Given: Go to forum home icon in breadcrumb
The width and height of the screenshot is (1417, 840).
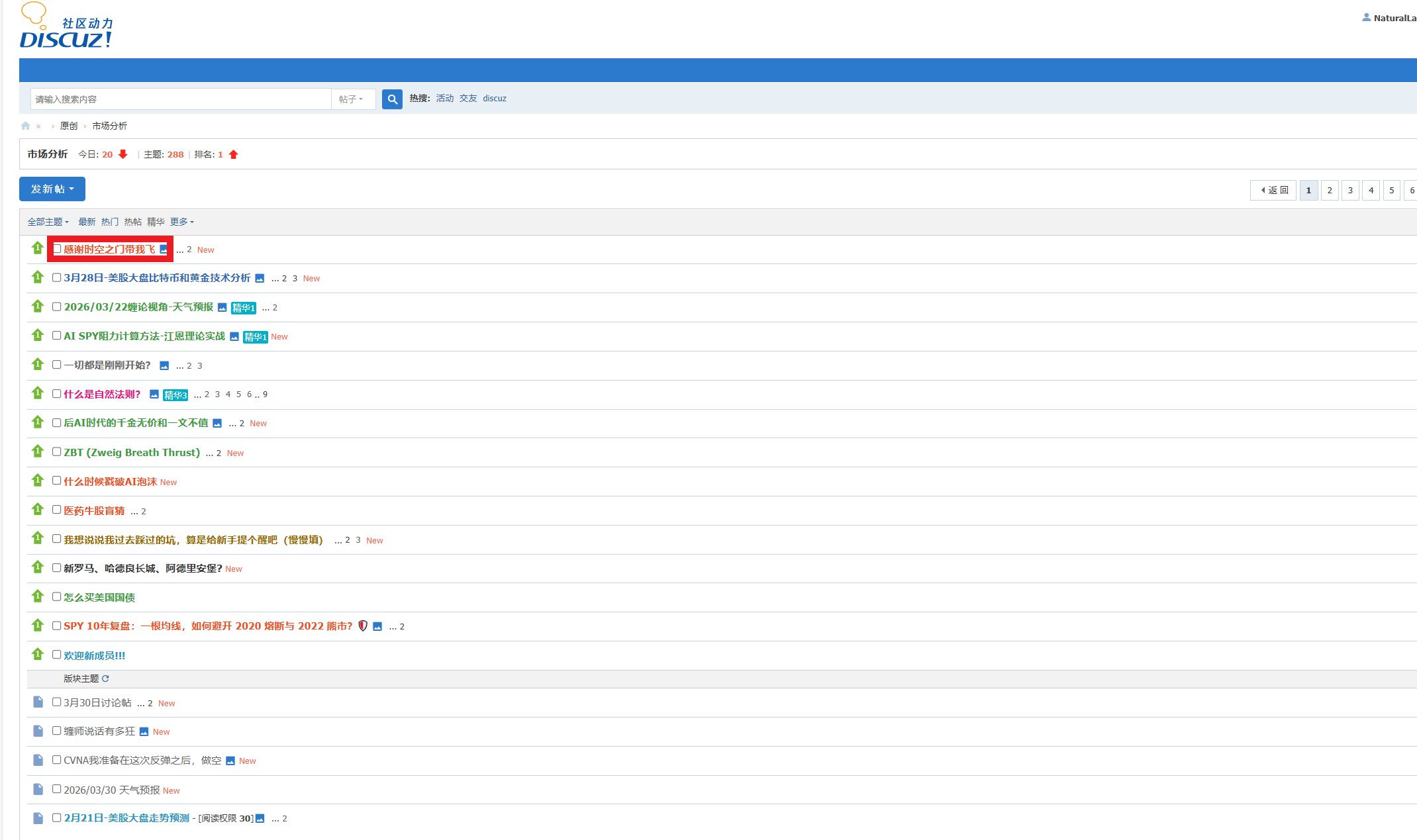Looking at the screenshot, I should tap(26, 126).
